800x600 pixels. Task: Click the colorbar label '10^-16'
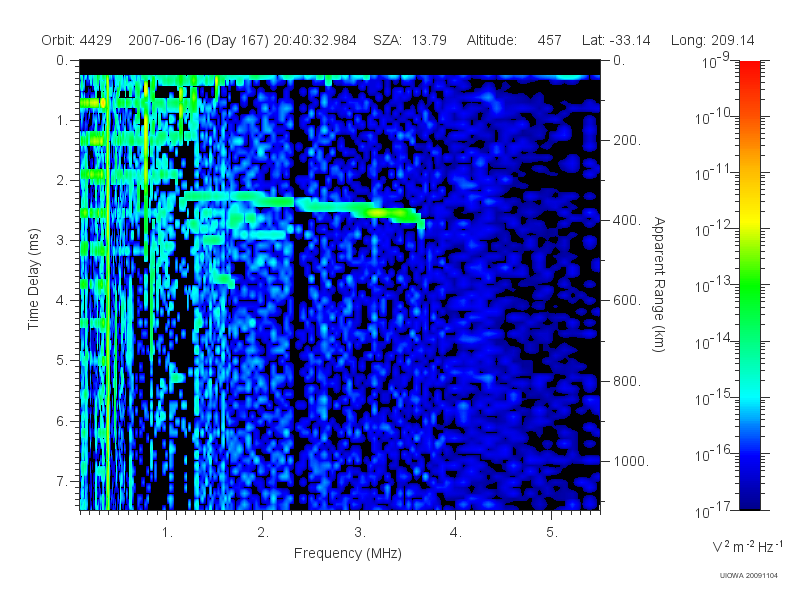[714, 454]
